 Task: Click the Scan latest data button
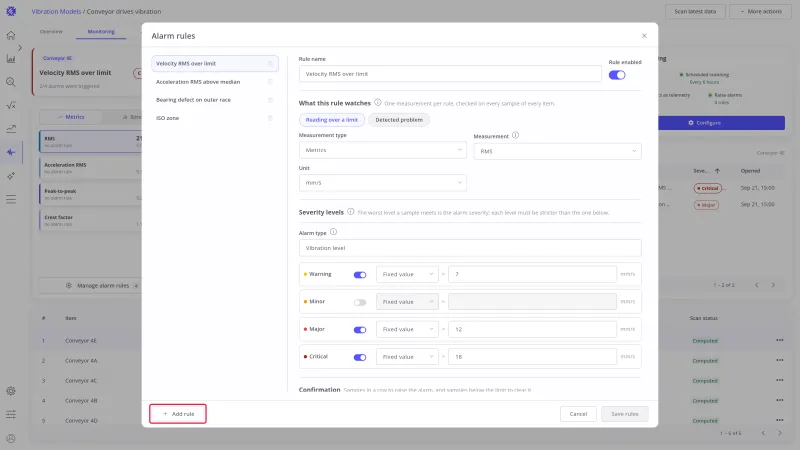[x=695, y=11]
